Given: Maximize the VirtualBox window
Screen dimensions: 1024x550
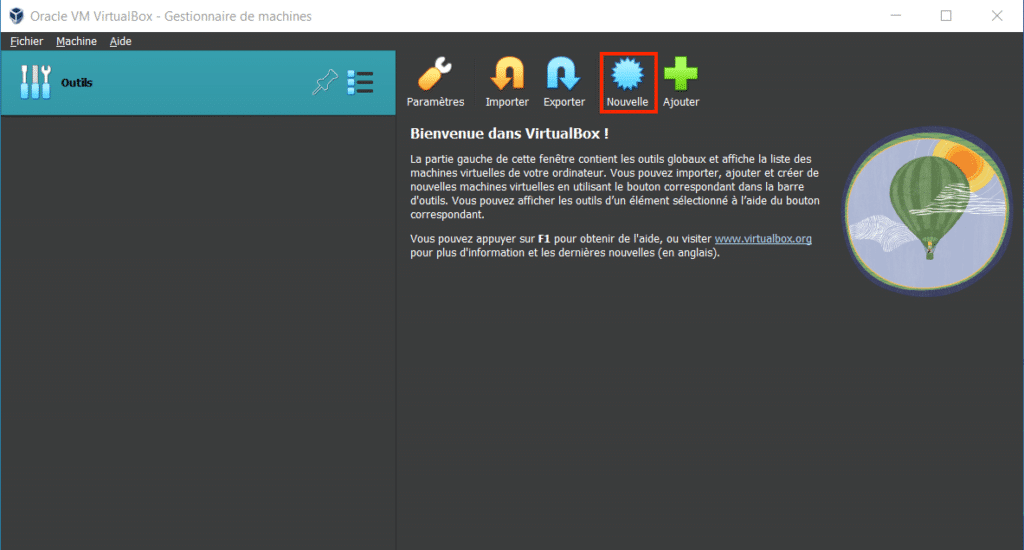Looking at the screenshot, I should (946, 16).
